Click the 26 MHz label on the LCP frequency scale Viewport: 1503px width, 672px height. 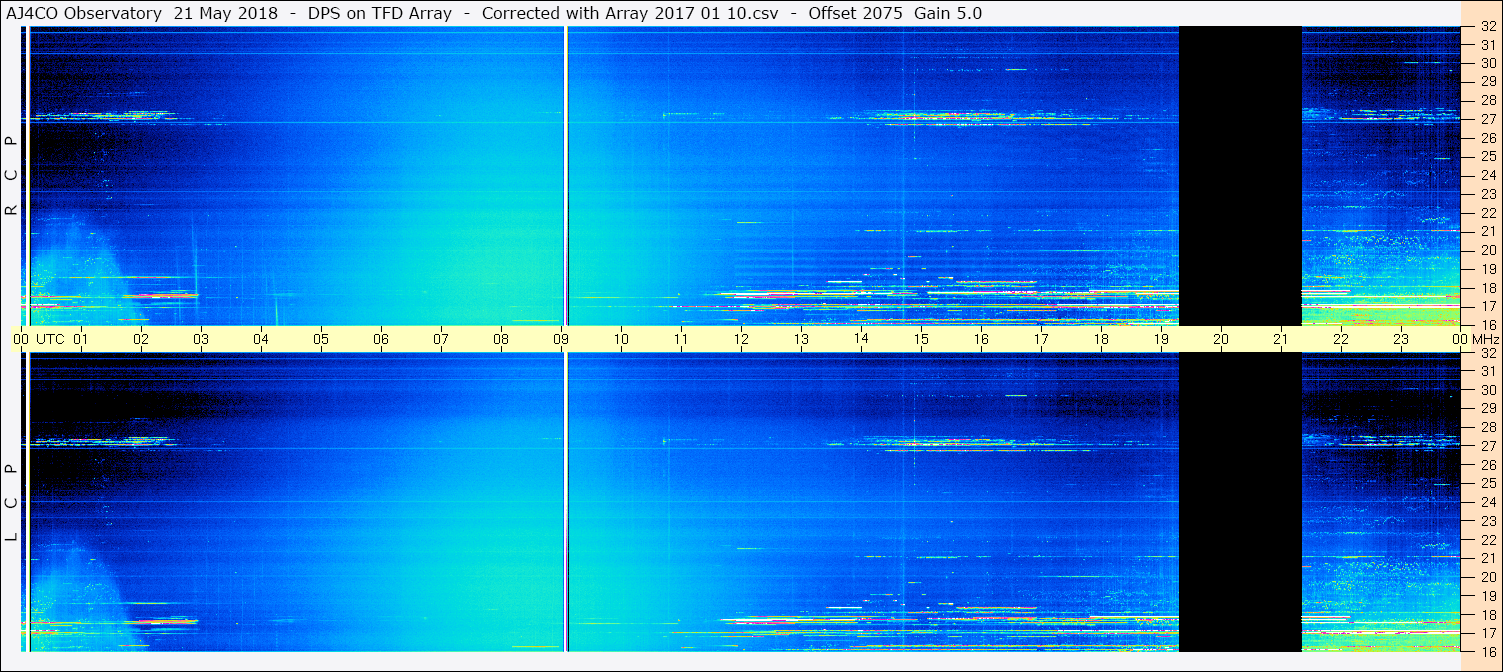tap(1487, 465)
